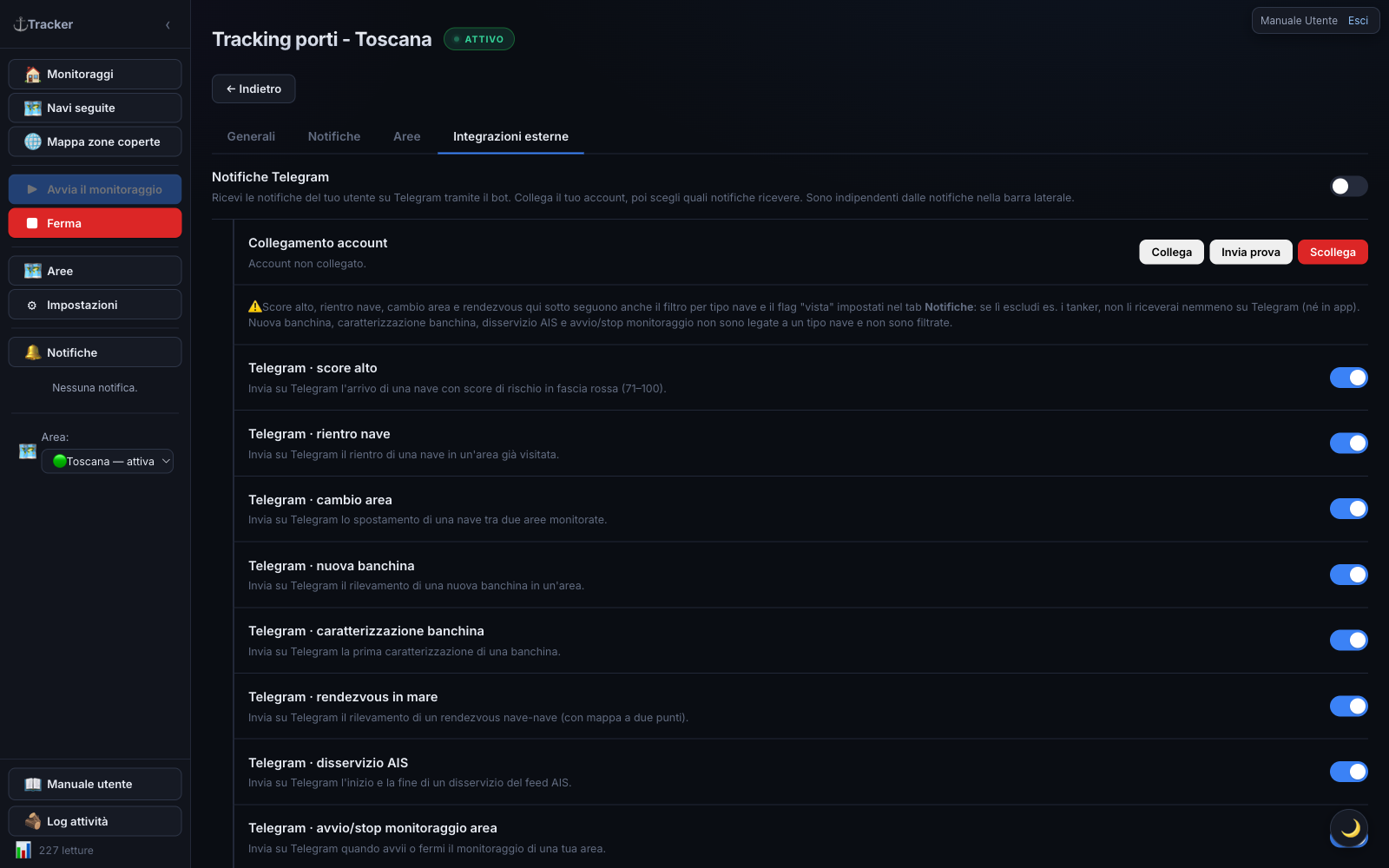Click the map icon next to the Area selector

click(28, 451)
